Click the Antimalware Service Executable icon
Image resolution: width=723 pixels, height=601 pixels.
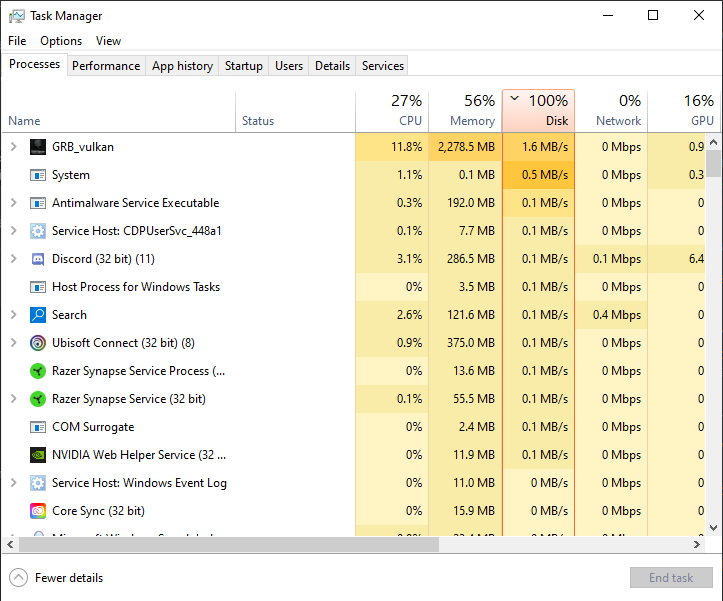point(38,203)
